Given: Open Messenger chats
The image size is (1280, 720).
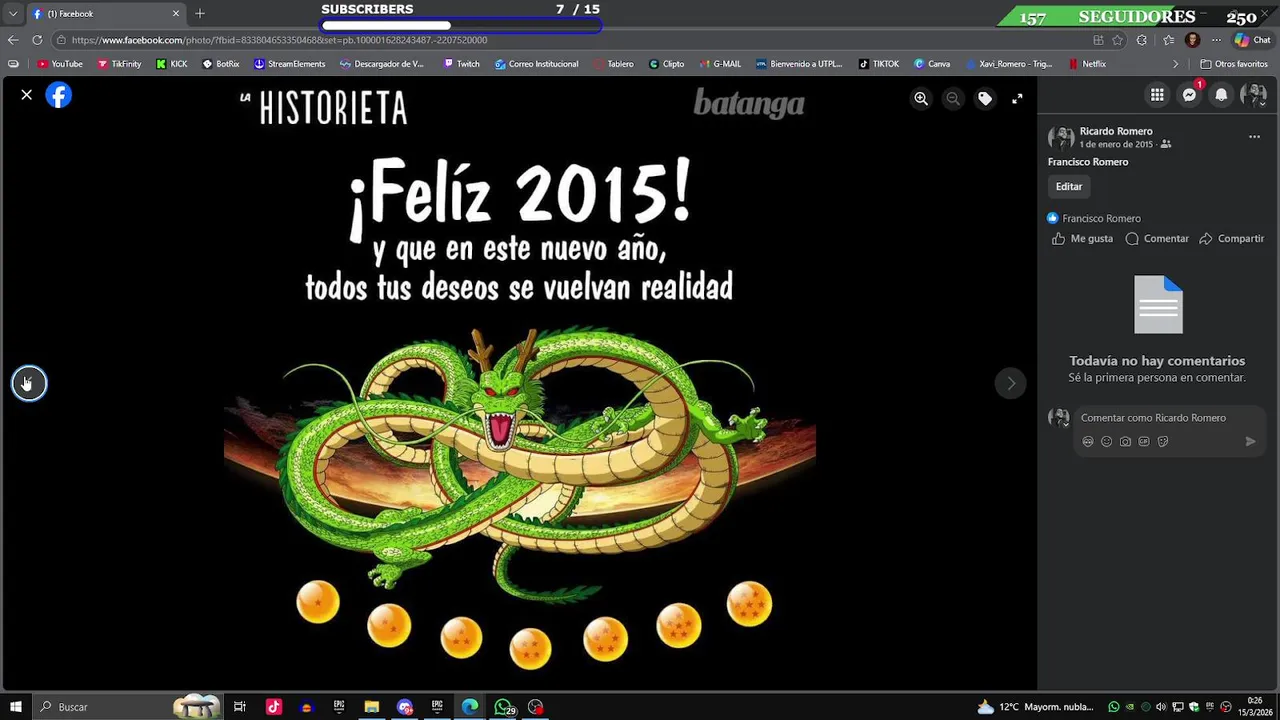Looking at the screenshot, I should tap(1189, 95).
